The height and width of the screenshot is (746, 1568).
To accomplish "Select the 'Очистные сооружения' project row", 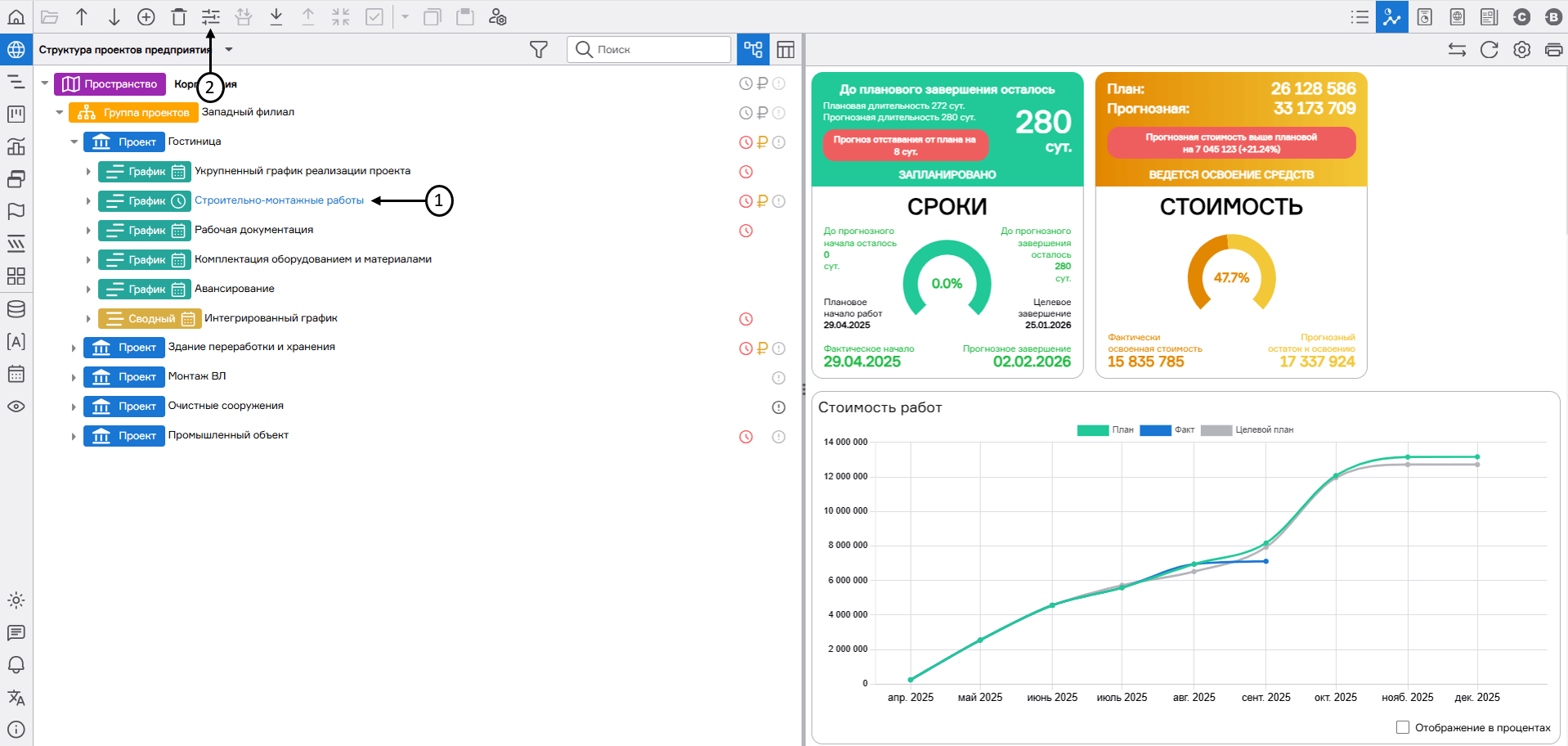I will (226, 406).
